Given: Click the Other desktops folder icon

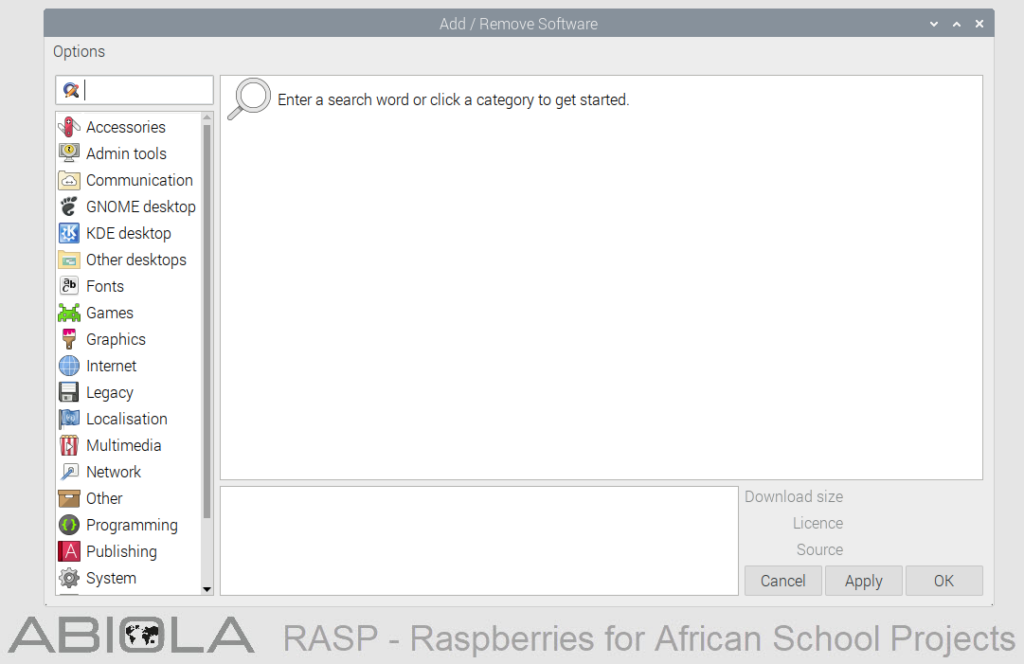Looking at the screenshot, I should click(x=69, y=260).
